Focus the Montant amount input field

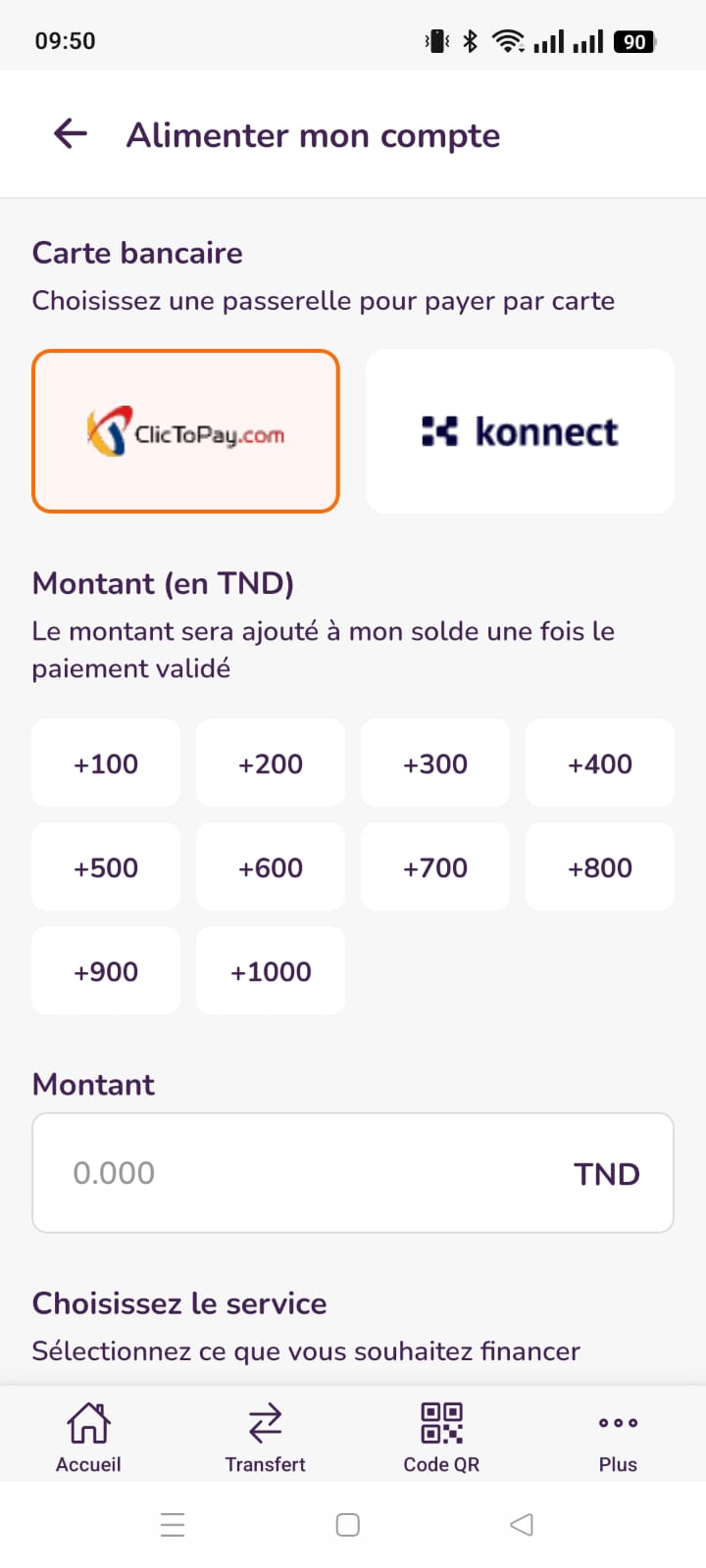pos(314,1173)
